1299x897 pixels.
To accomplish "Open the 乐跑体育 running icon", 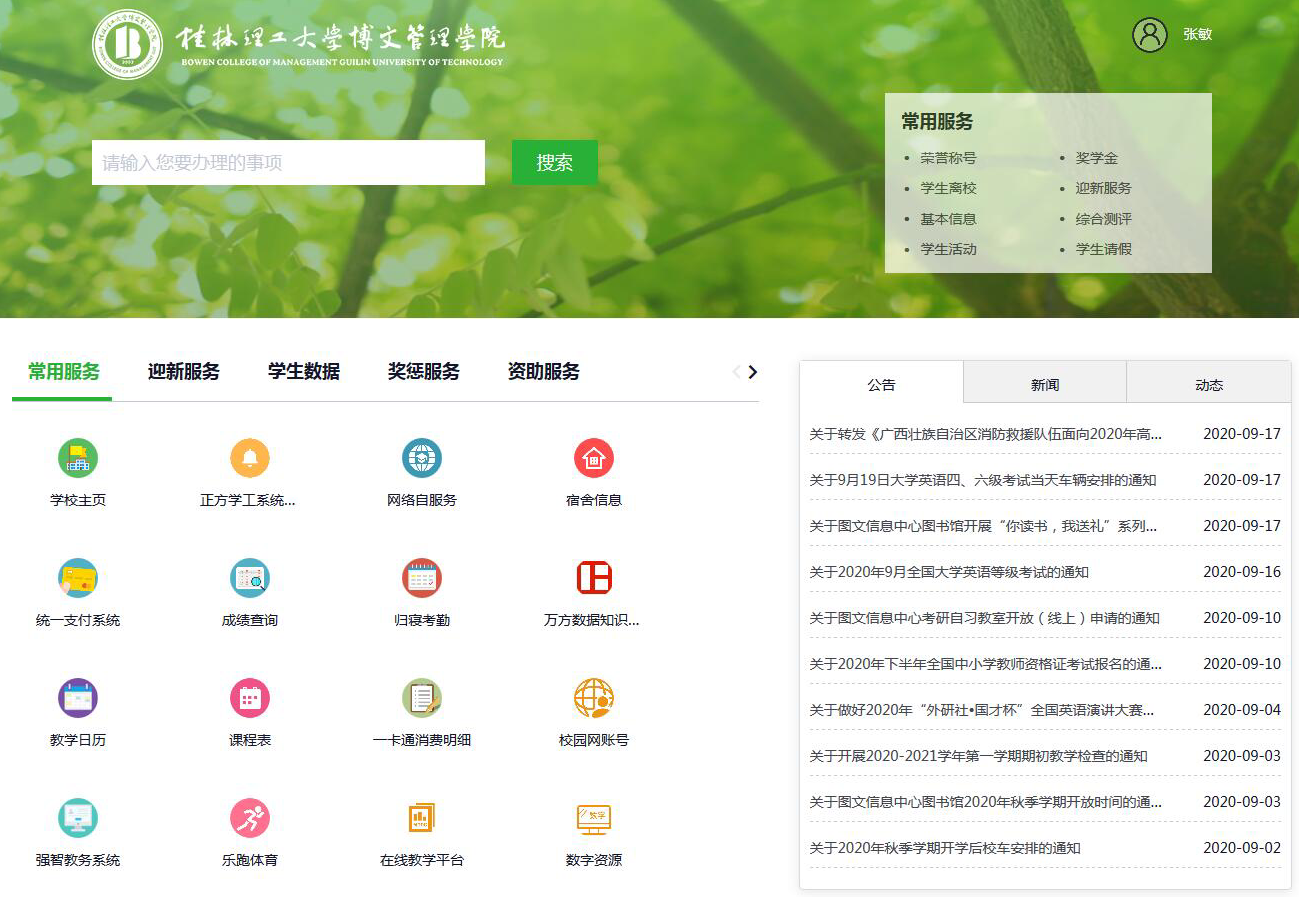I will coord(250,819).
